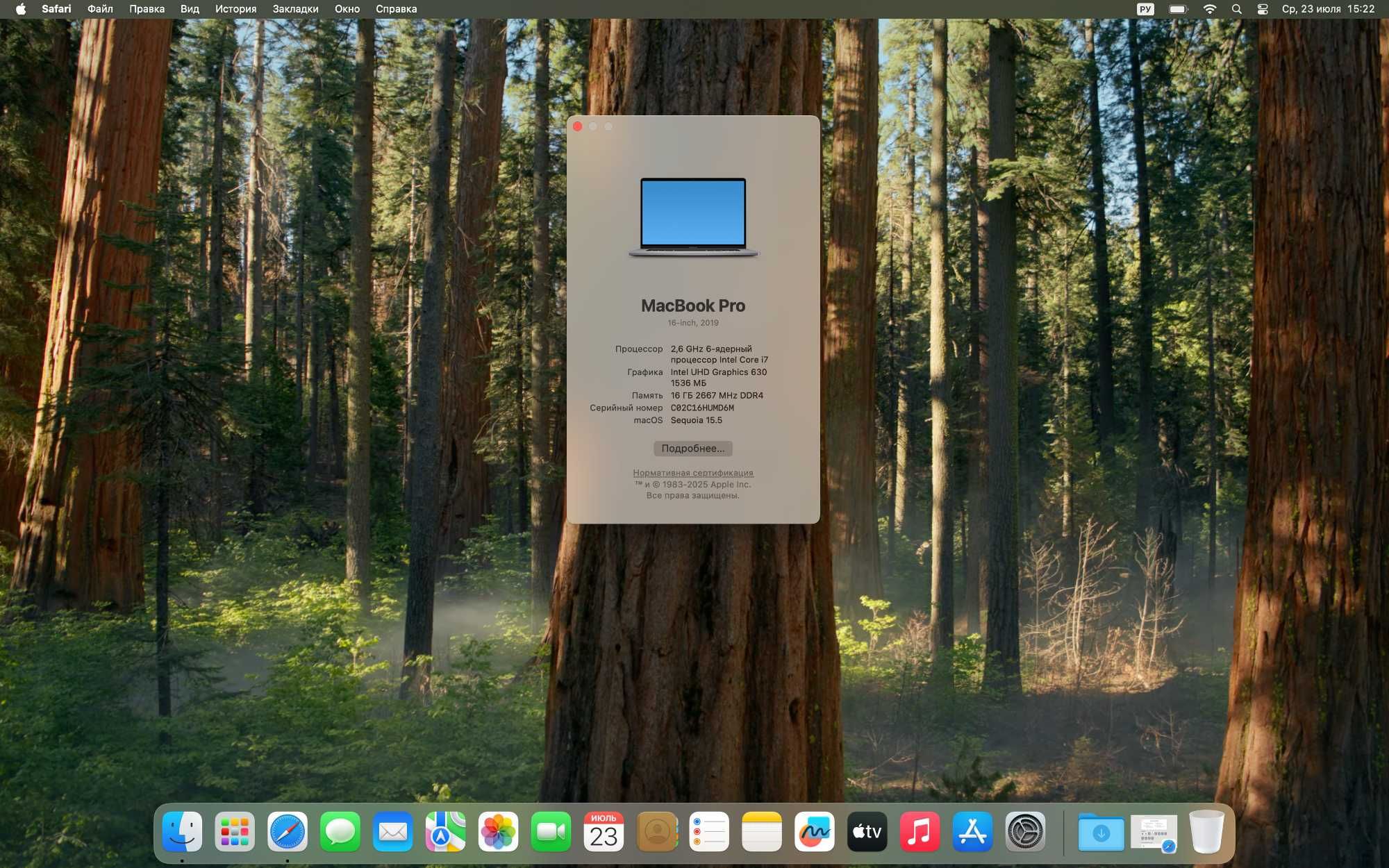The height and width of the screenshot is (868, 1389).
Task: Click the Подробнее... button
Action: [693, 449]
